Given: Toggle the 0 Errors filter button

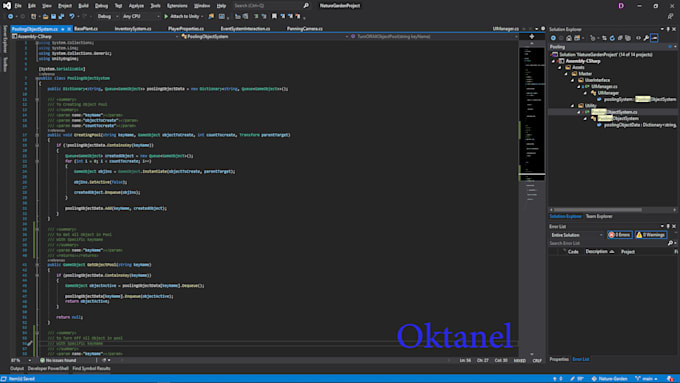Looking at the screenshot, I should (620, 235).
